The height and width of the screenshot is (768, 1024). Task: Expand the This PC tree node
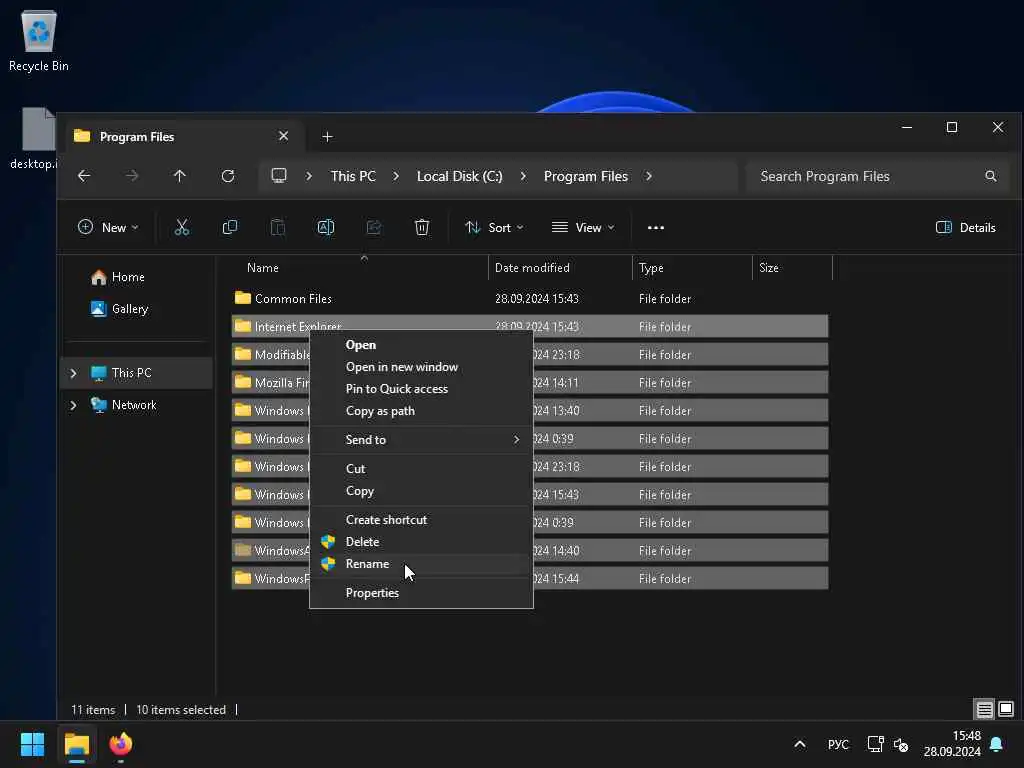click(x=73, y=373)
